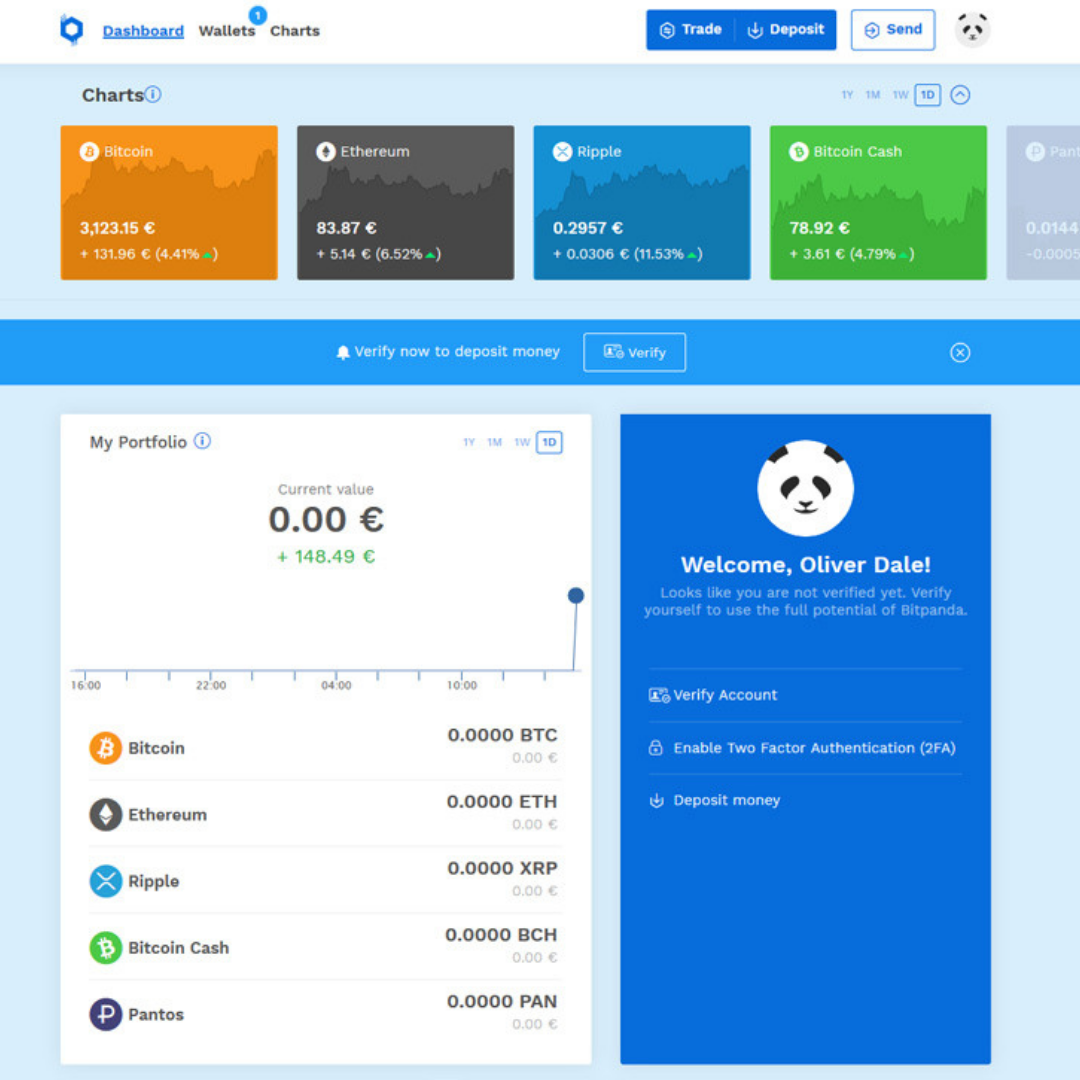Screen dimensions: 1080x1080
Task: Select 1M range for Charts section
Action: point(873,95)
